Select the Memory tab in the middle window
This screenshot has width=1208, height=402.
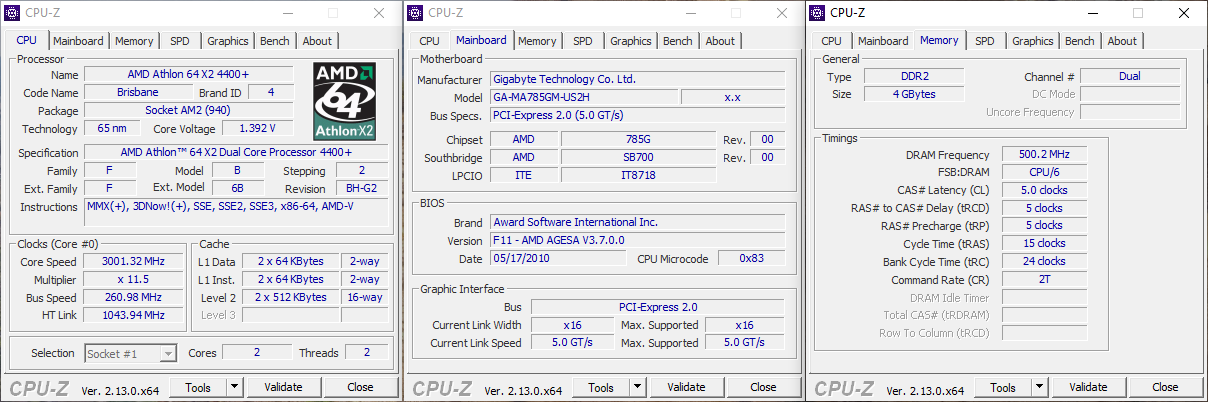[x=537, y=41]
